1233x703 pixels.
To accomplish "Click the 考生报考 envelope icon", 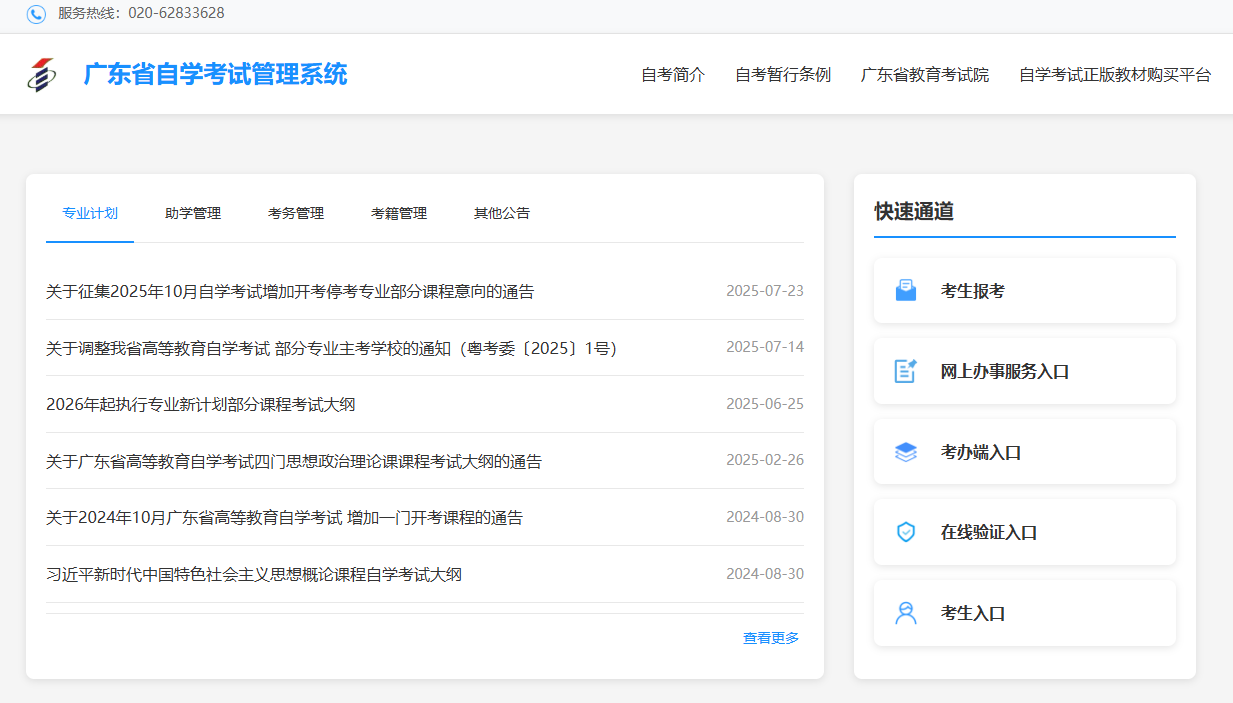I will point(905,291).
